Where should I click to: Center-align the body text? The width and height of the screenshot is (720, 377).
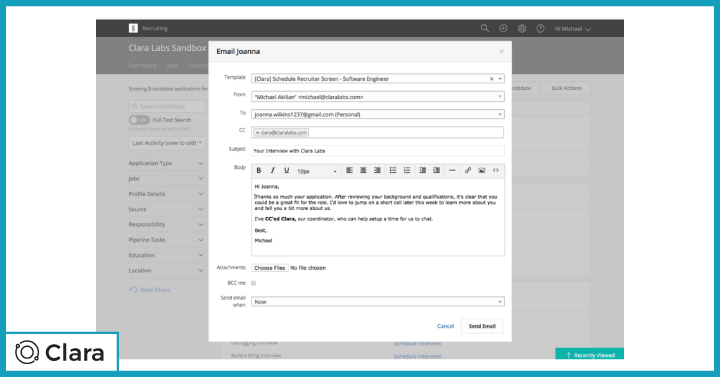(363, 170)
